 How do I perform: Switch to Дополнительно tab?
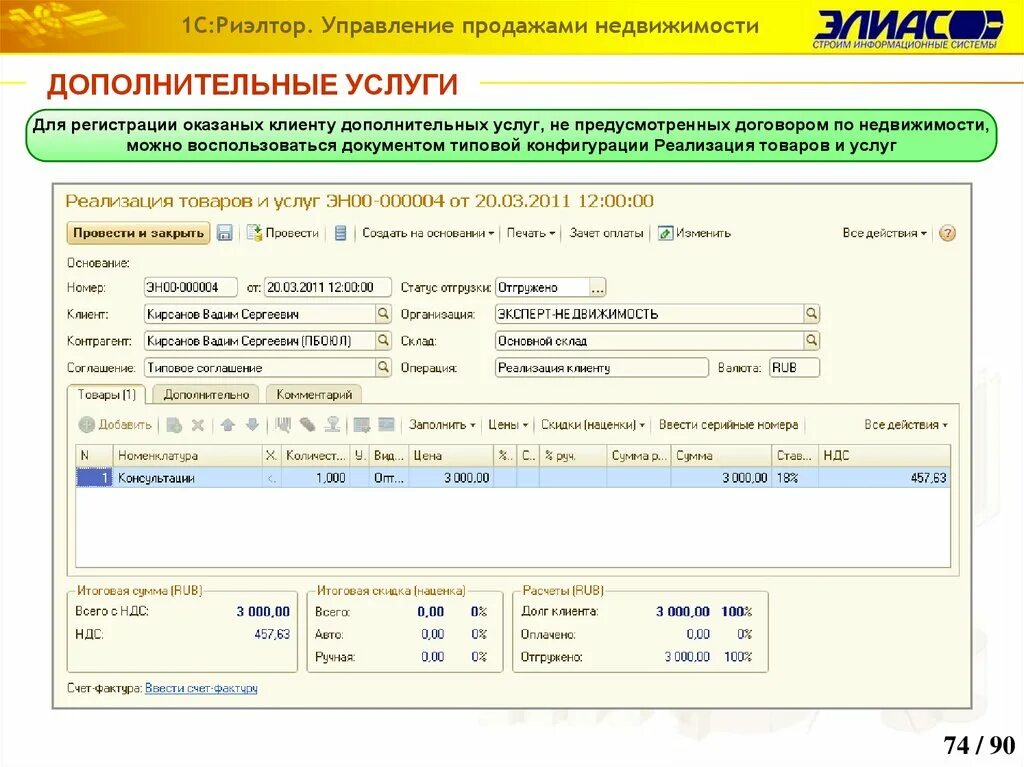pyautogui.click(x=206, y=395)
